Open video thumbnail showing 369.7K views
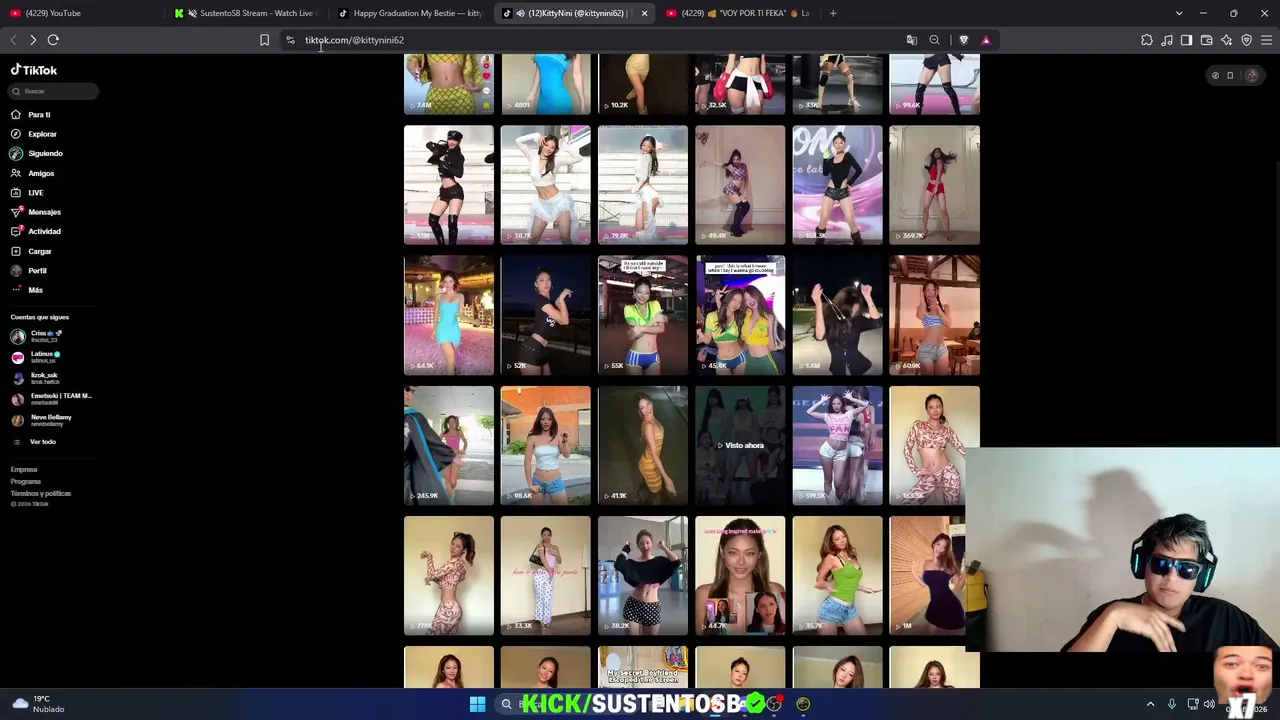The image size is (1280, 720). click(935, 185)
